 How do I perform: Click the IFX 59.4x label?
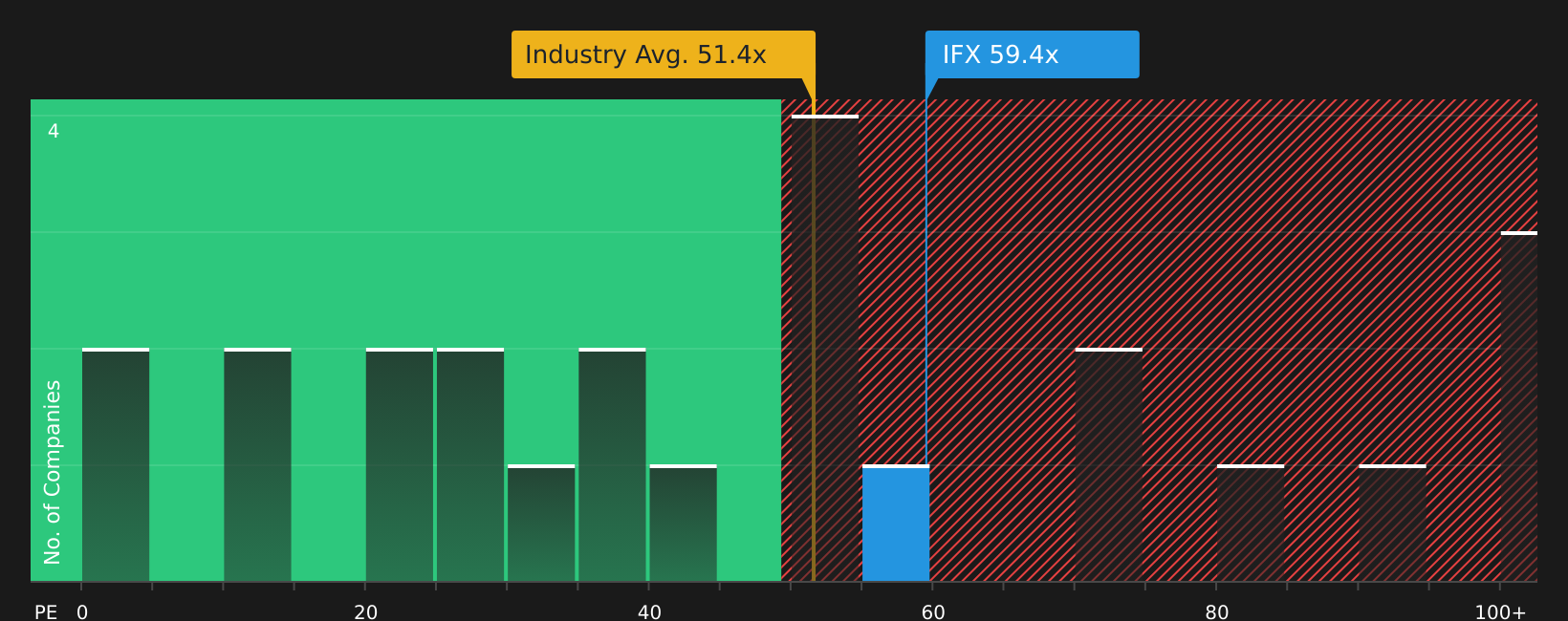(1032, 54)
